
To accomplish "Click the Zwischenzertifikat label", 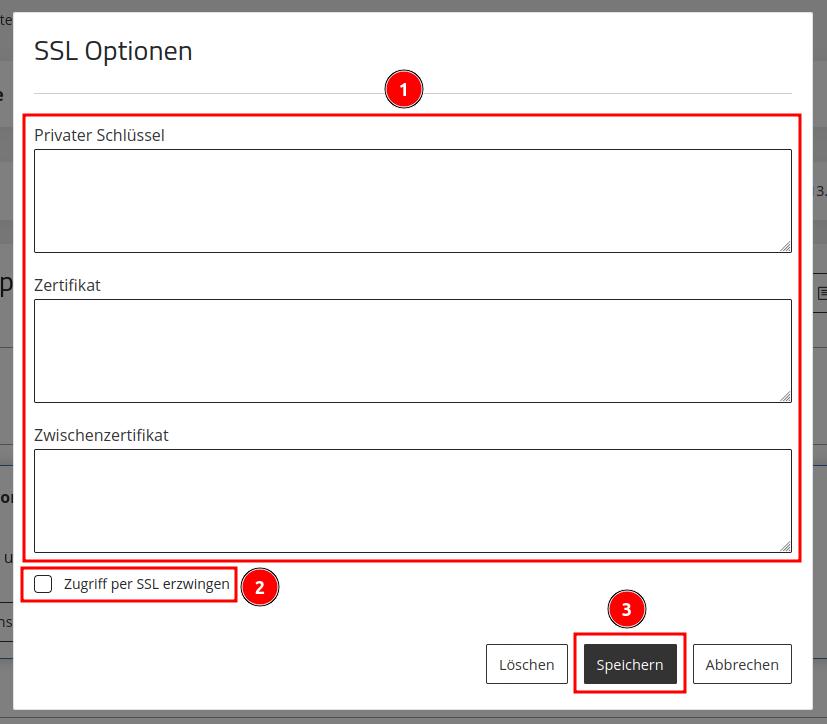I will 101,436.
